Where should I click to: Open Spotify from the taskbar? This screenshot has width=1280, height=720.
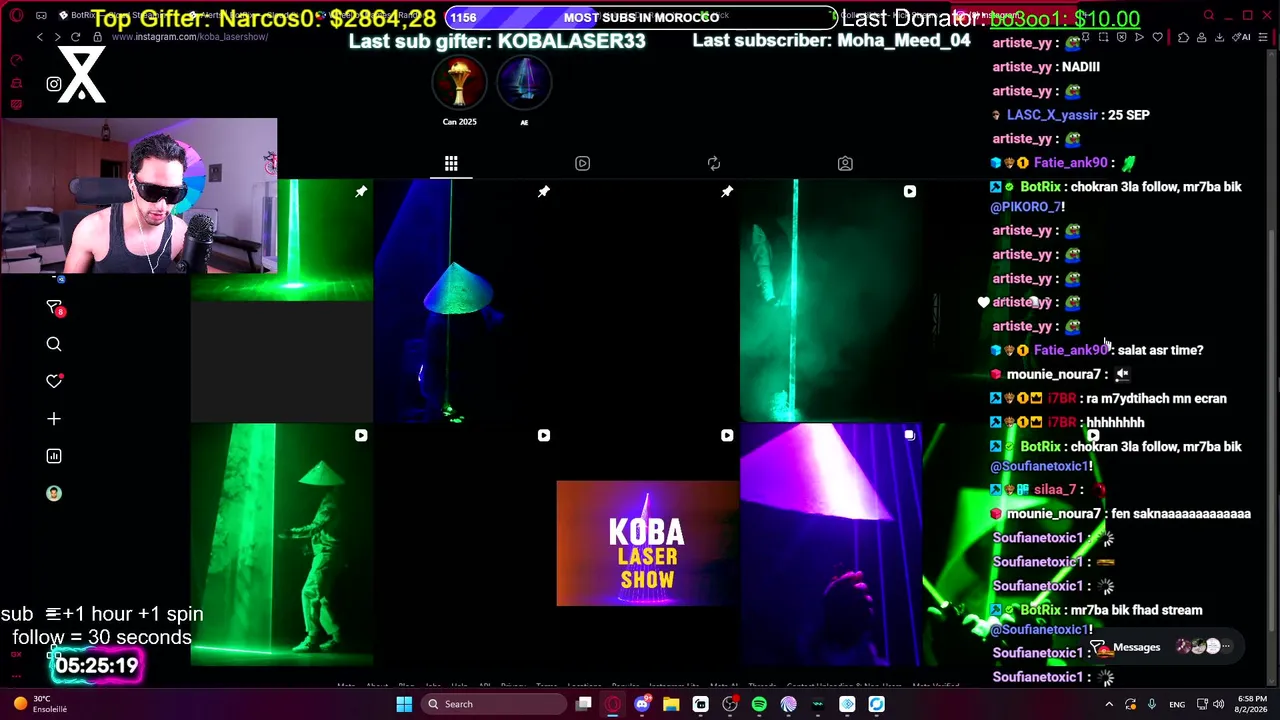click(x=759, y=704)
